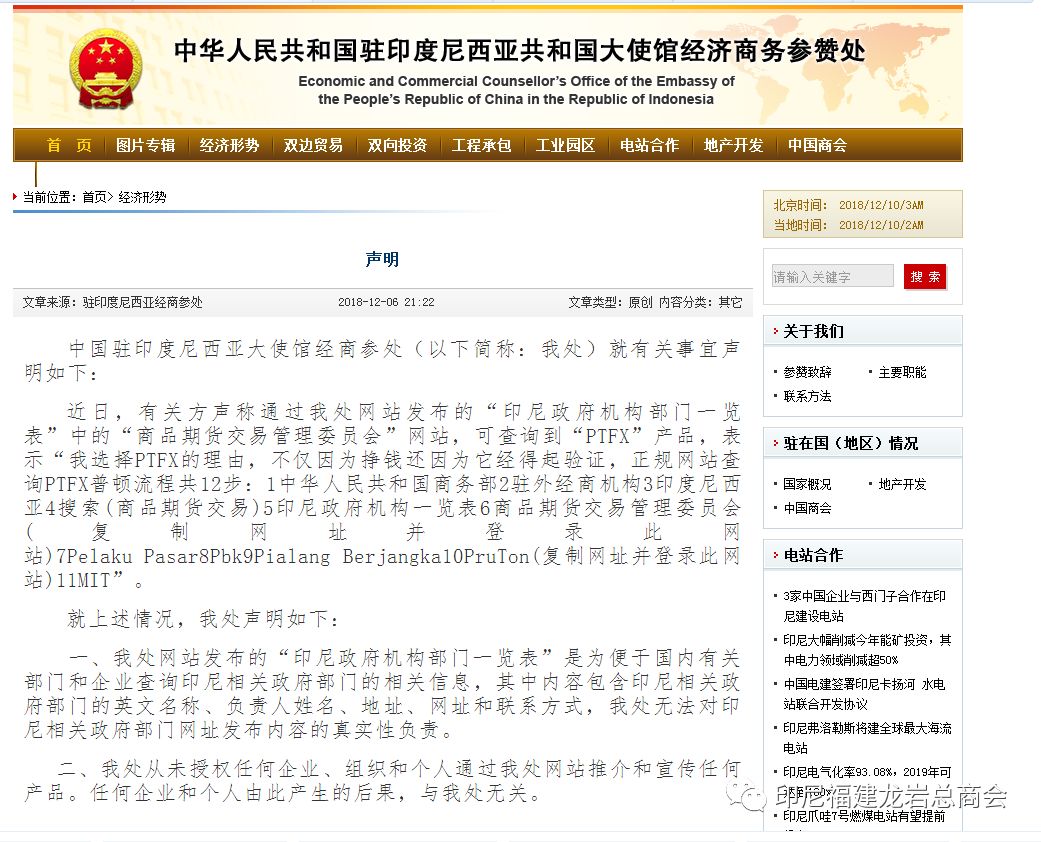Open the 联系方法 link
The height and width of the screenshot is (842, 1041).
pos(807,396)
